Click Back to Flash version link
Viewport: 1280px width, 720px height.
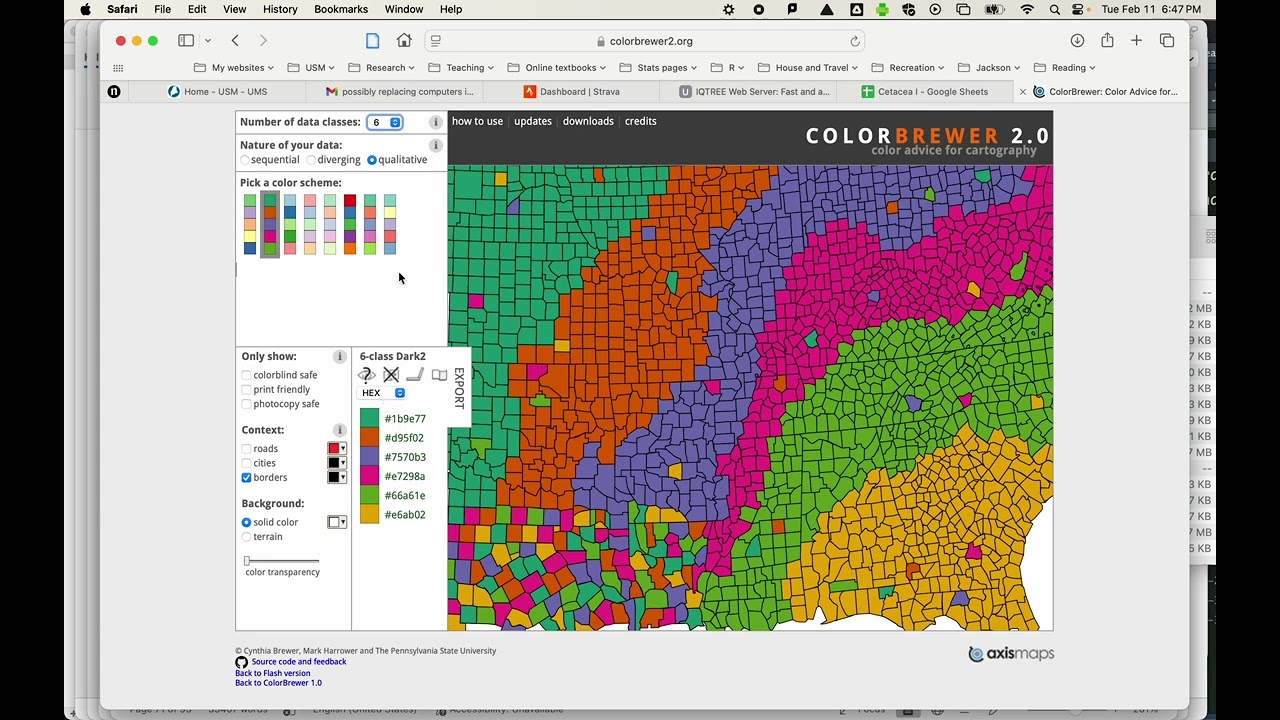pos(273,673)
